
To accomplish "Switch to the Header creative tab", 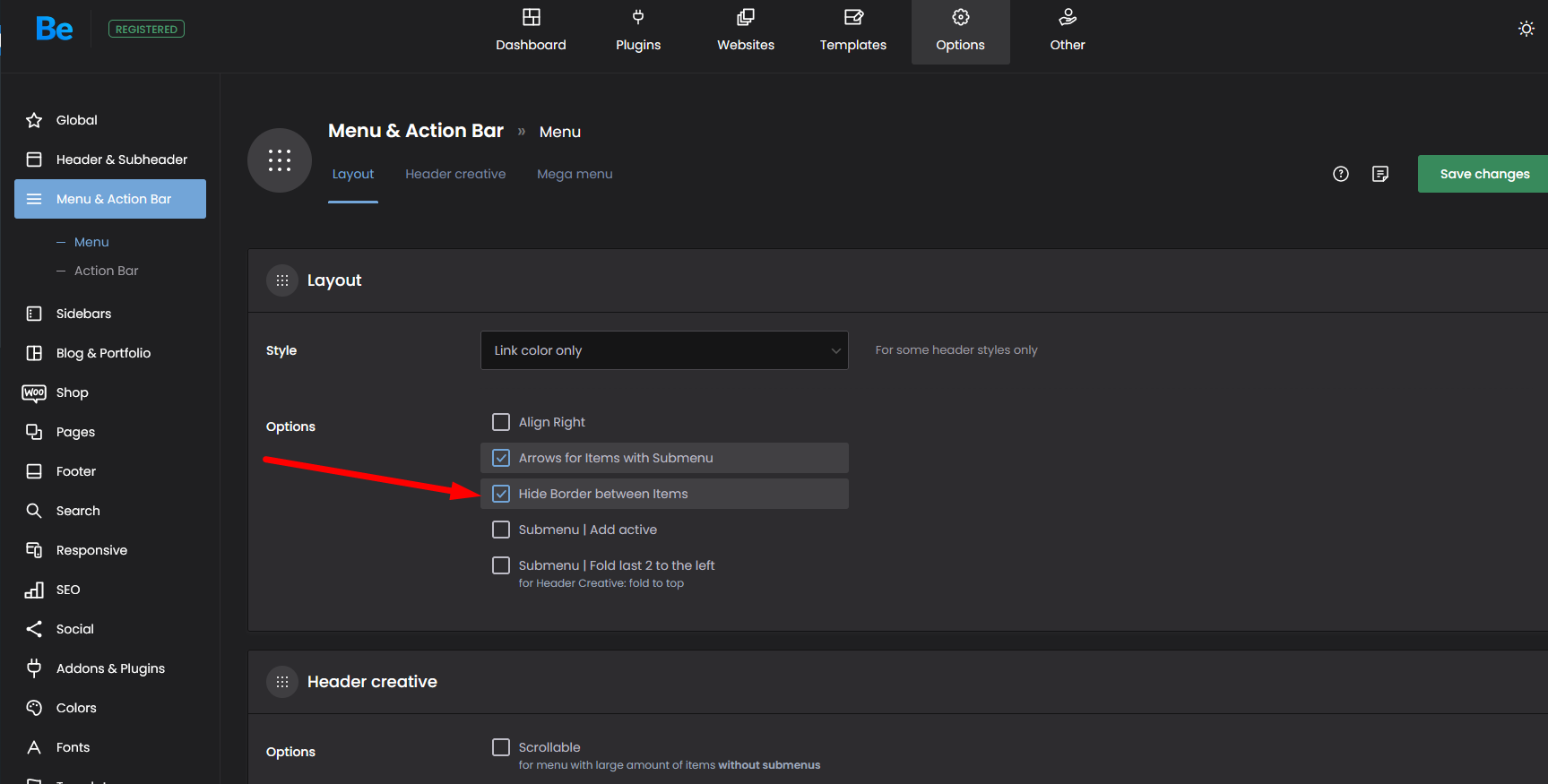I will 455,174.
